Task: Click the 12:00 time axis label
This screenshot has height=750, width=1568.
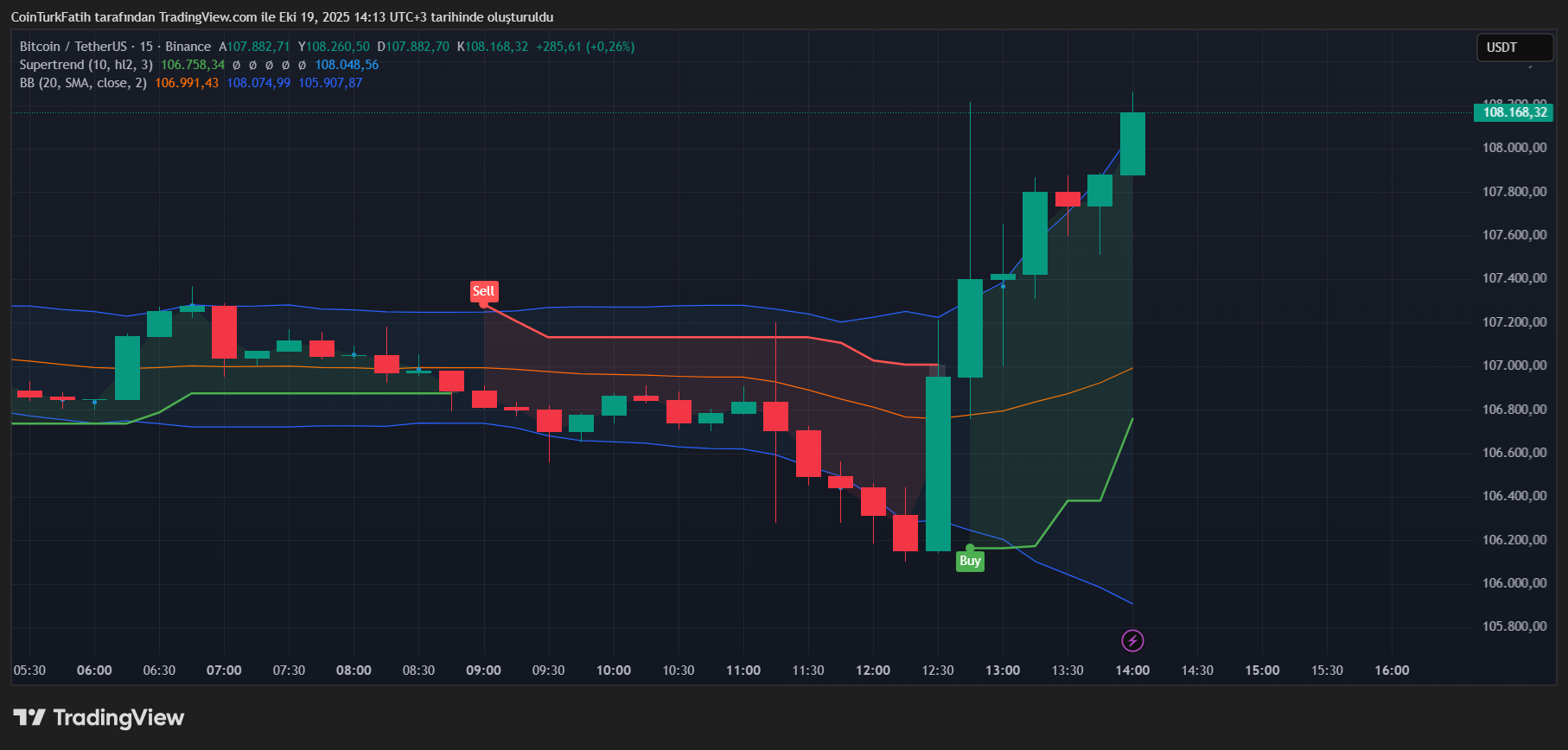Action: [873, 671]
